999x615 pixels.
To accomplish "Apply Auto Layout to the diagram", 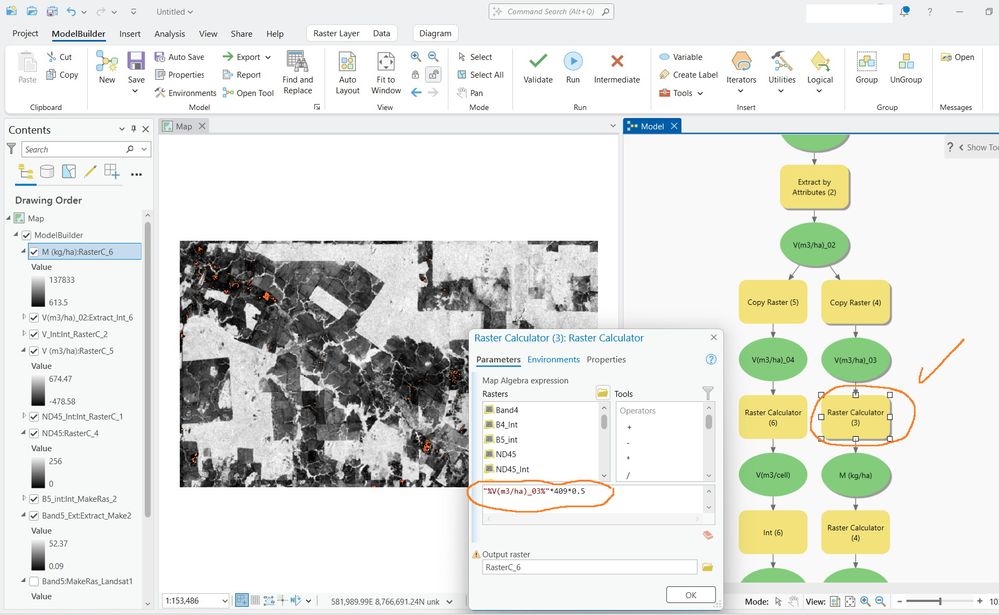I will [347, 73].
